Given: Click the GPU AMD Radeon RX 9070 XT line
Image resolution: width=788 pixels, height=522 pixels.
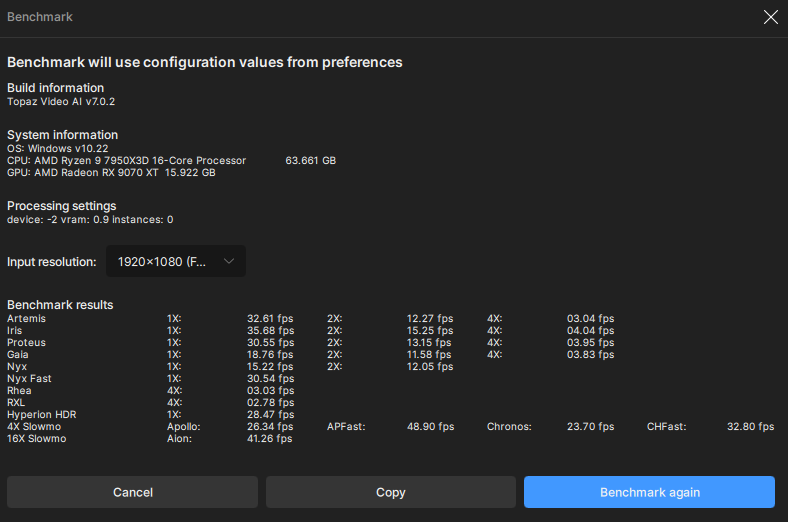Looking at the screenshot, I should pos(110,173).
